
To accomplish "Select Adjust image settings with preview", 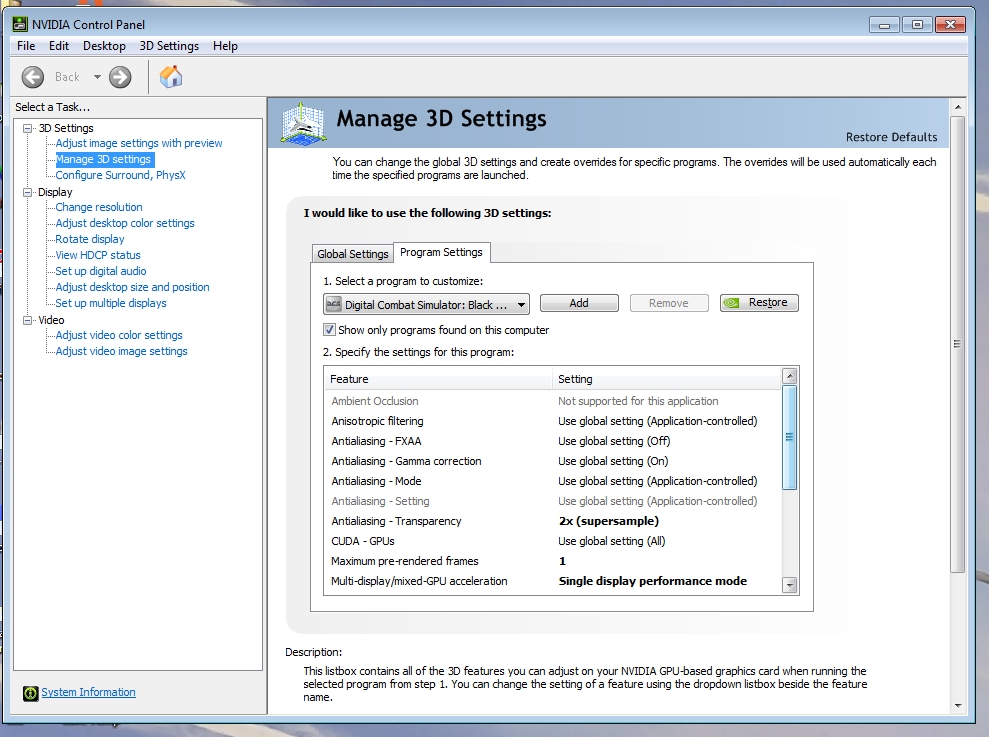I will (x=139, y=143).
